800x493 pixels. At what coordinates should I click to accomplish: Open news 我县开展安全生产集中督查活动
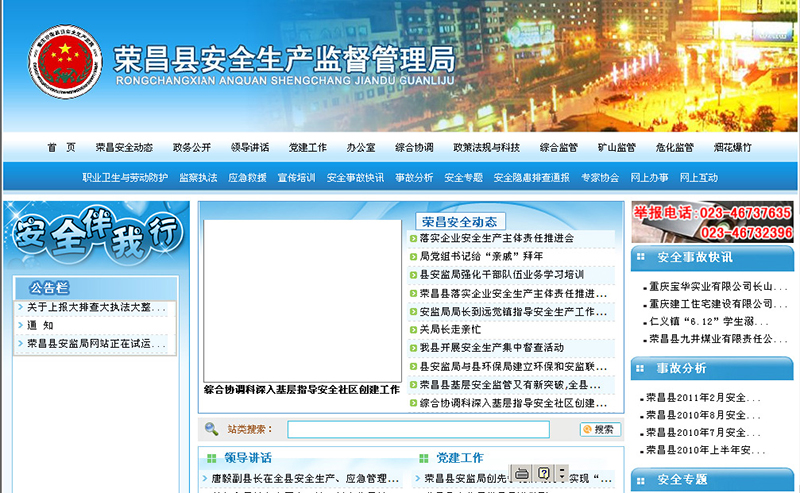(x=491, y=348)
